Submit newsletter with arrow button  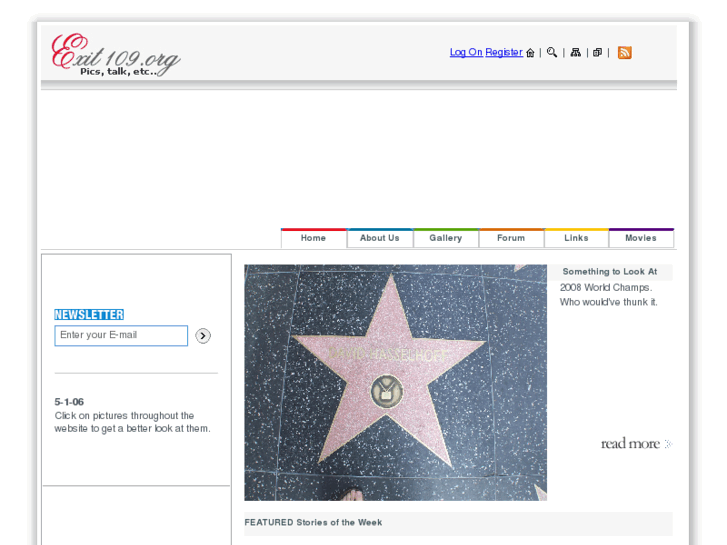(203, 335)
